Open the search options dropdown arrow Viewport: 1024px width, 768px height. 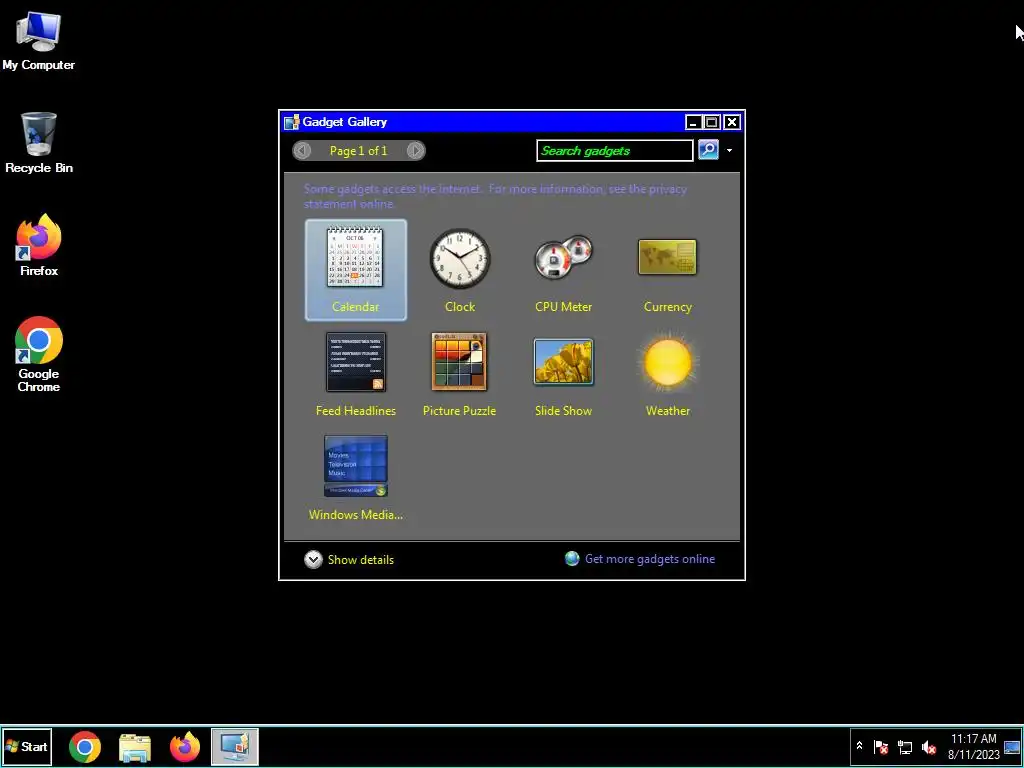(x=729, y=151)
